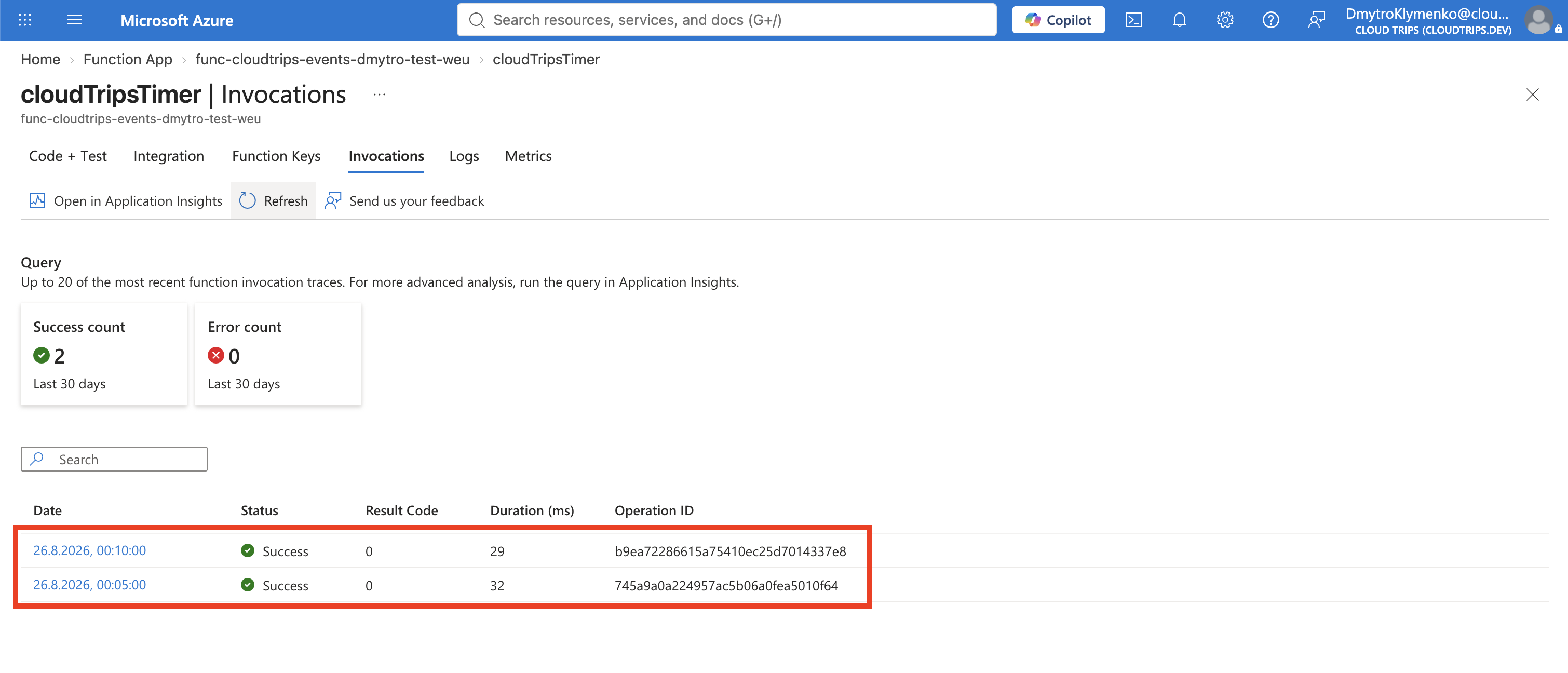Click the Duration (ms) column header

pyautogui.click(x=532, y=510)
